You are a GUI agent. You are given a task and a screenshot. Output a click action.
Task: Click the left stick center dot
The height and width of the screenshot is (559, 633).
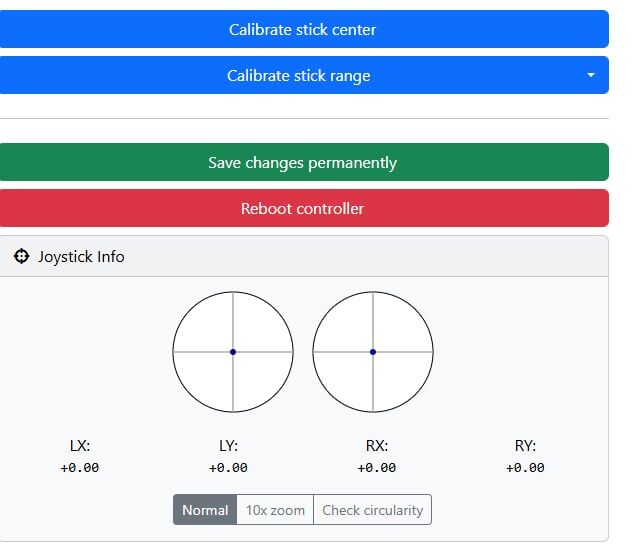coord(233,352)
